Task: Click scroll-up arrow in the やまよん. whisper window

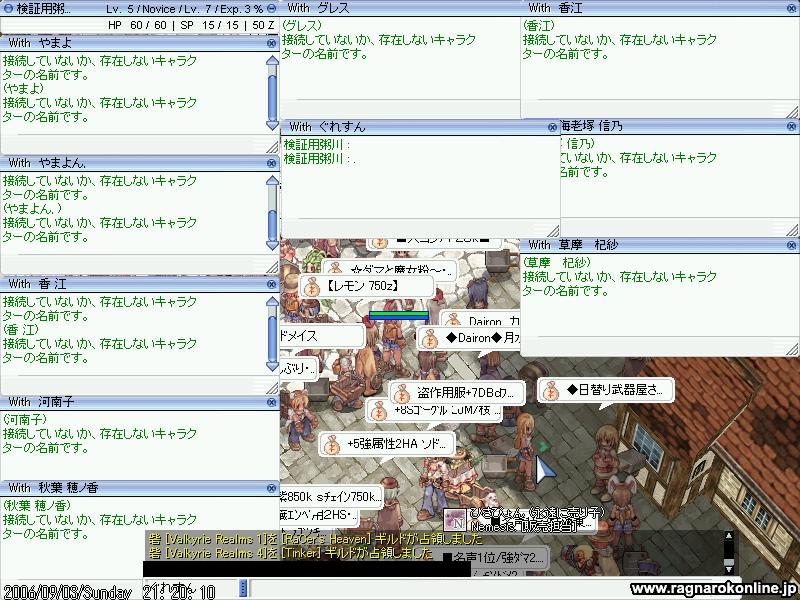Action: (272, 180)
